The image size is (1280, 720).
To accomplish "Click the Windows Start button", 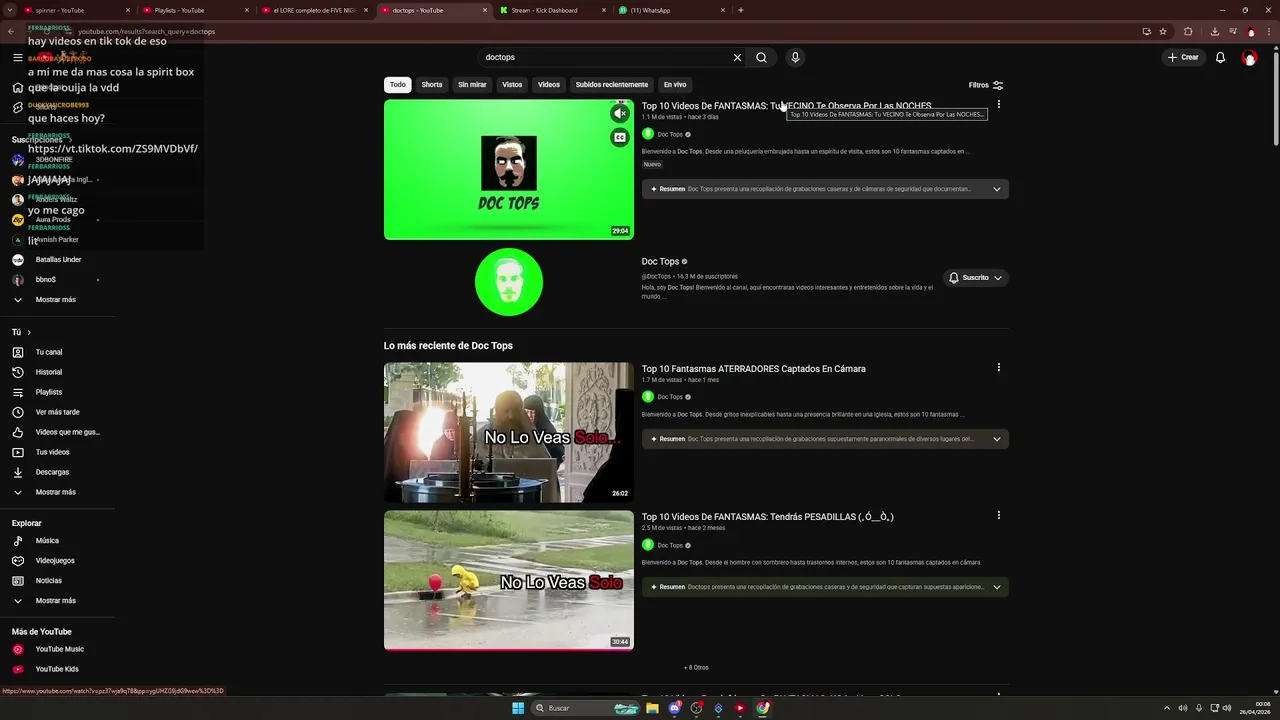I will (518, 708).
